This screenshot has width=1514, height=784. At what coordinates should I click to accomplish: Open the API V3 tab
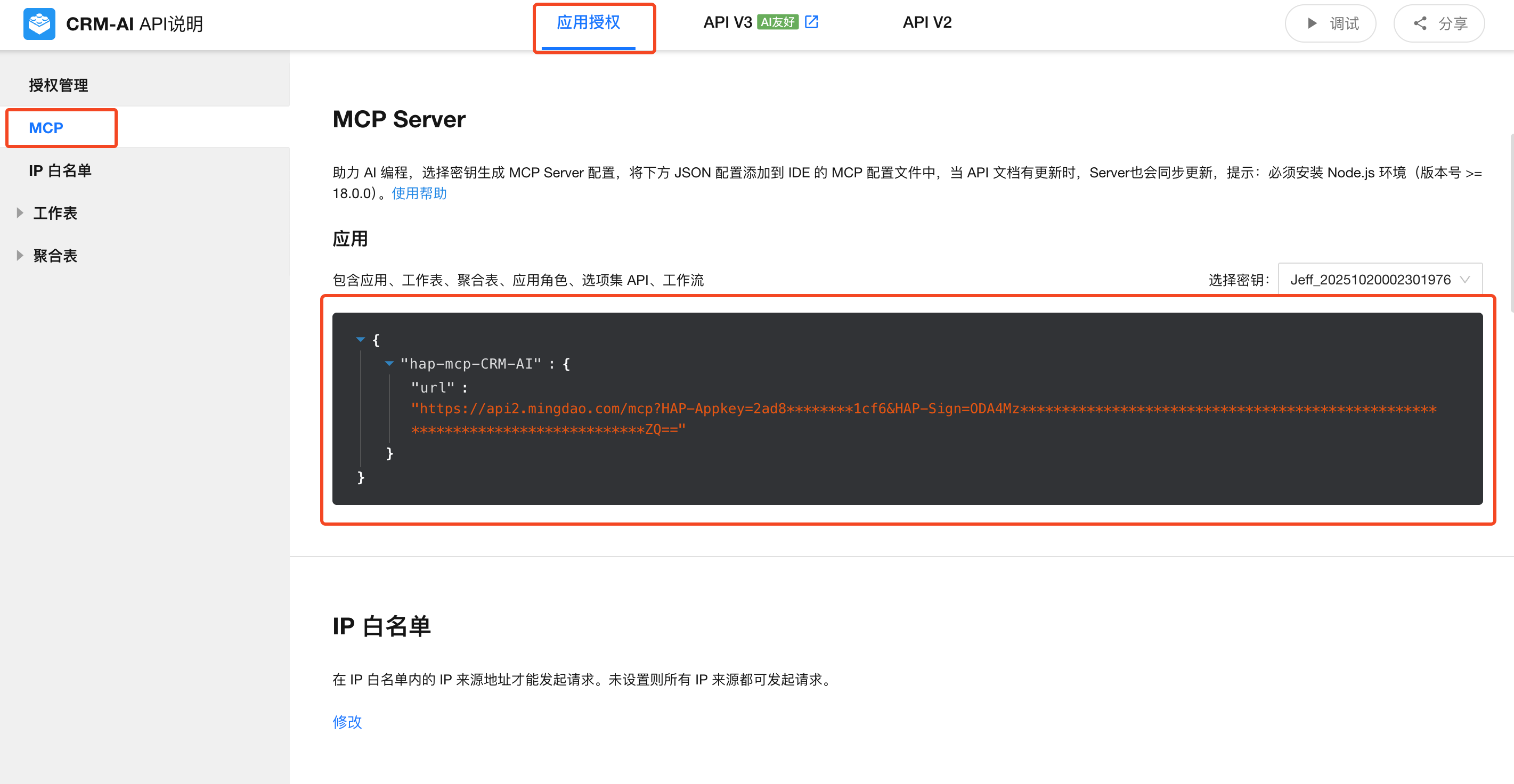pyautogui.click(x=727, y=22)
